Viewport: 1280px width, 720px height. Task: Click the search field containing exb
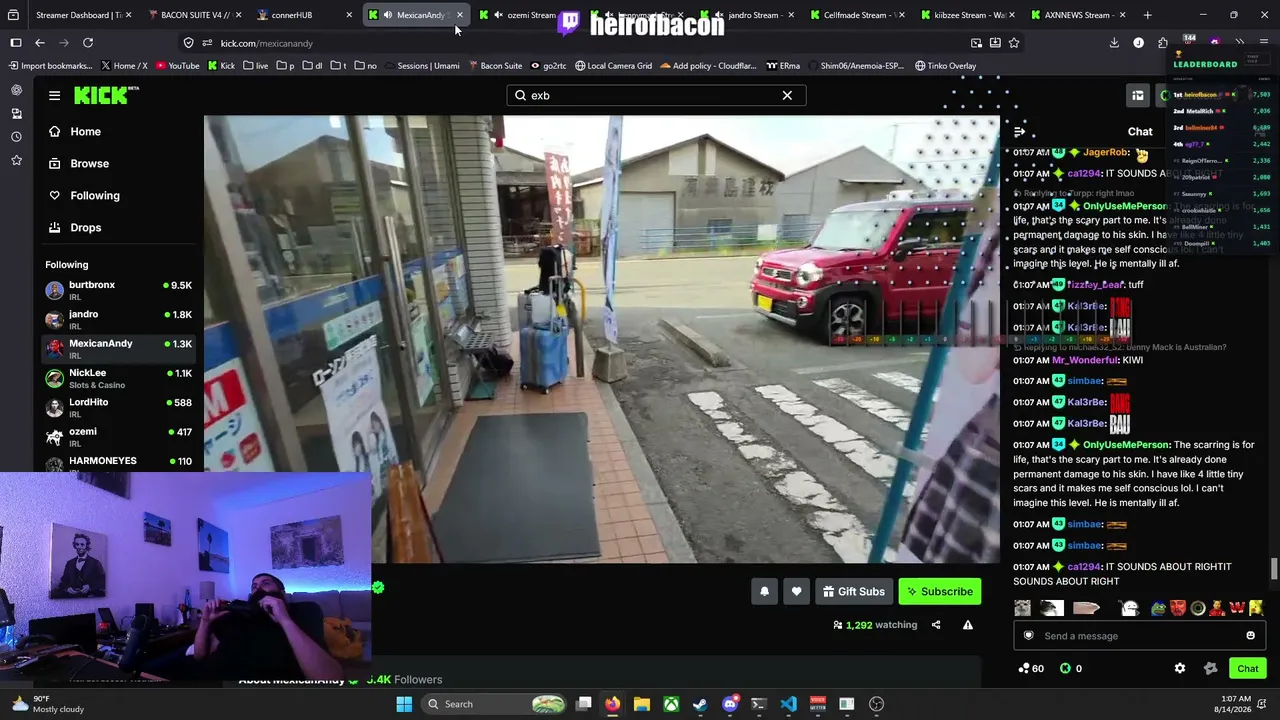(x=655, y=95)
